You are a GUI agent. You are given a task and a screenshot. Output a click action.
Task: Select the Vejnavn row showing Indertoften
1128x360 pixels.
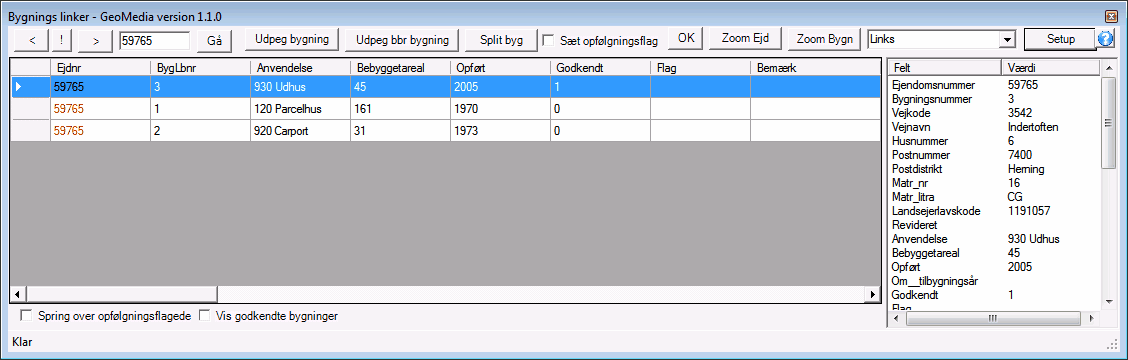tap(993, 127)
